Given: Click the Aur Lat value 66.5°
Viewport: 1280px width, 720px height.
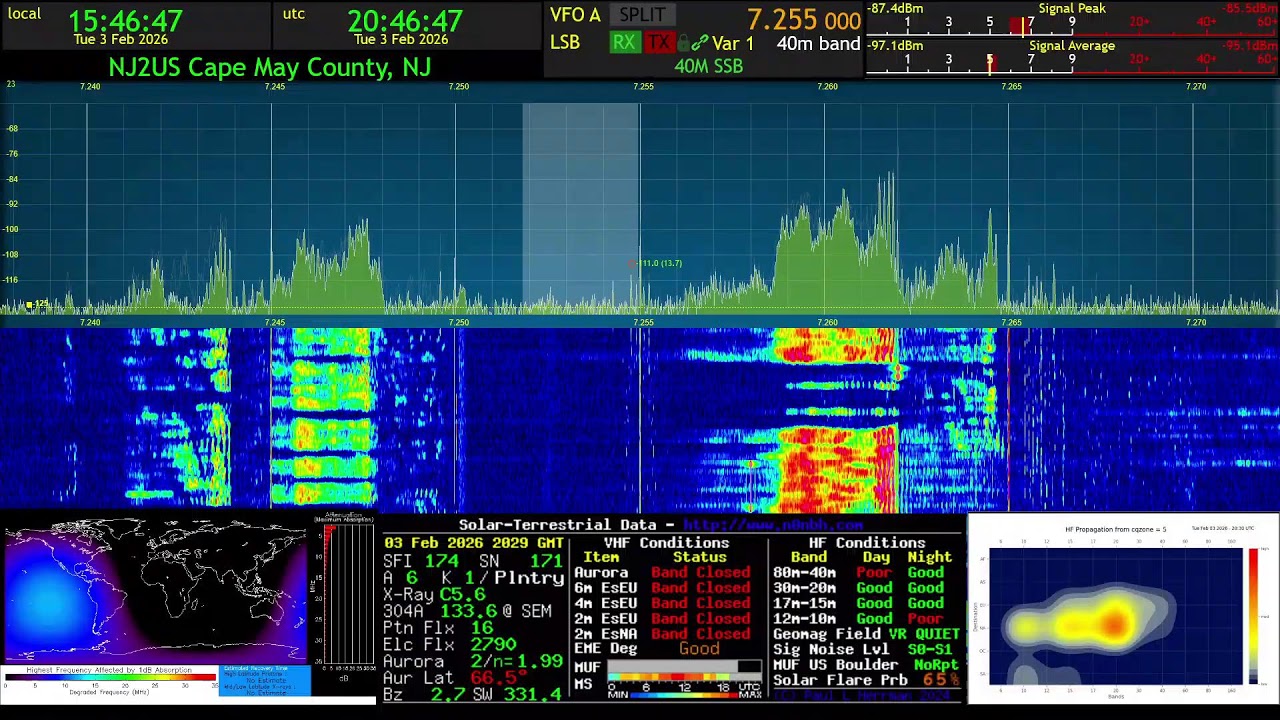Looking at the screenshot, I should click(x=498, y=678).
